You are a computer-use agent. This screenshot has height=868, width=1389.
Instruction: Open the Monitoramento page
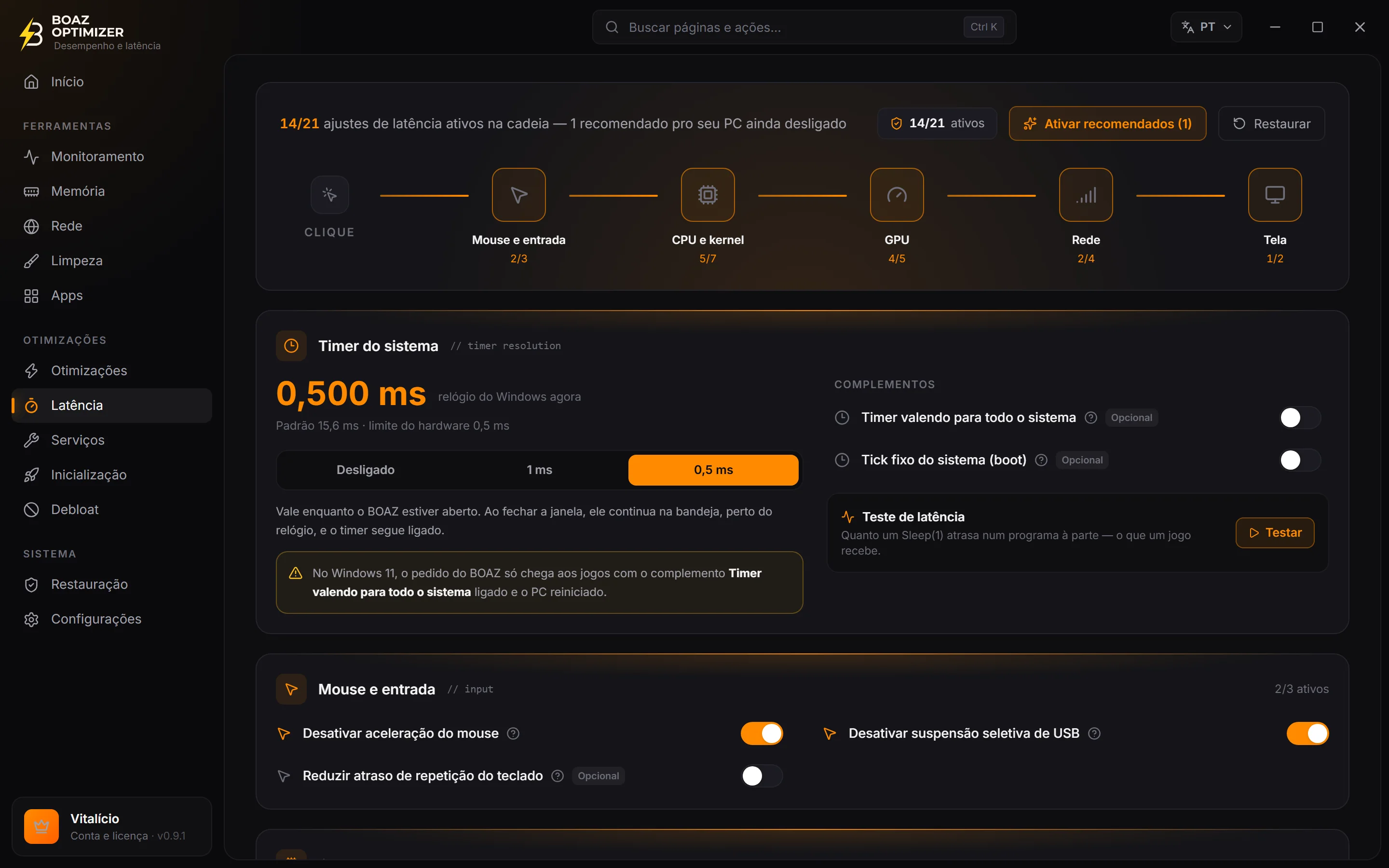(x=111, y=157)
